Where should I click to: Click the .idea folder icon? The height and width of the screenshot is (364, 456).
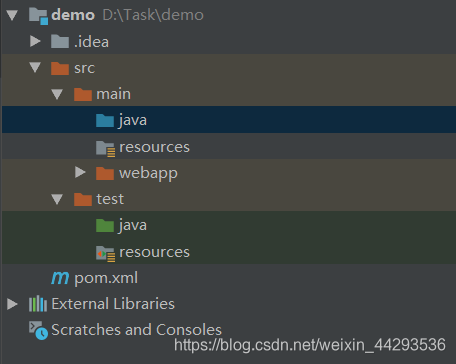coord(60,42)
